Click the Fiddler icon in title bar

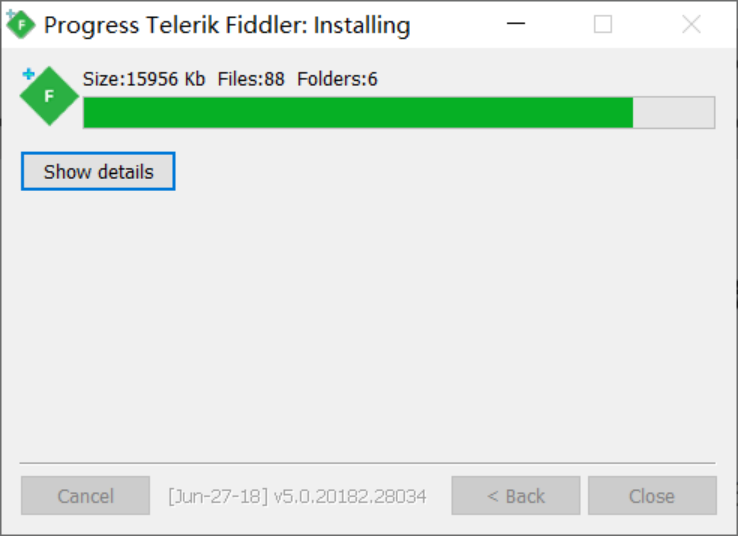[20, 24]
